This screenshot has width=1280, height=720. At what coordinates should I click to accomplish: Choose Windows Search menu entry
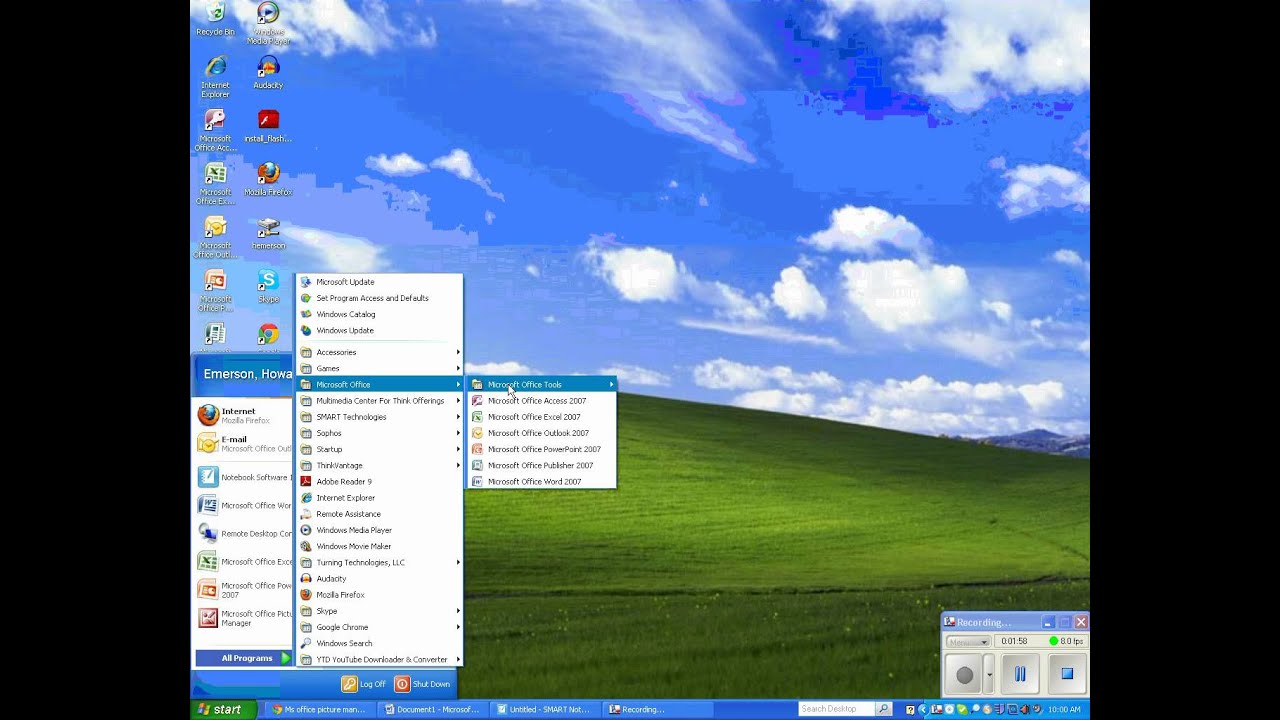pos(379,643)
